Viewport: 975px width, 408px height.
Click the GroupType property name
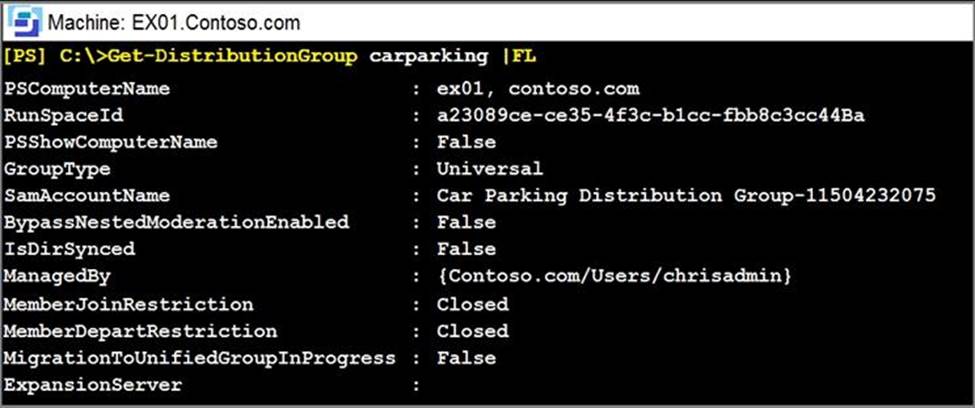(57, 169)
